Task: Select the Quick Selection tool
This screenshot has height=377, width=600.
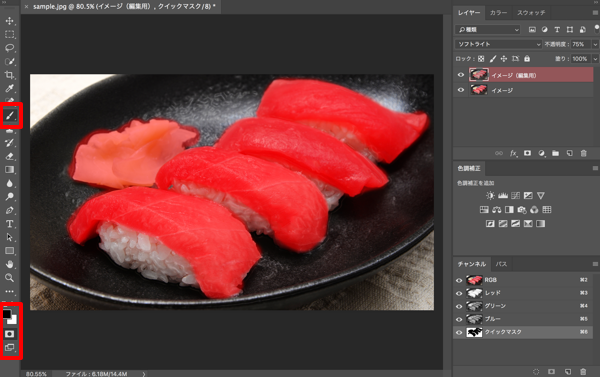Action: (x=10, y=61)
